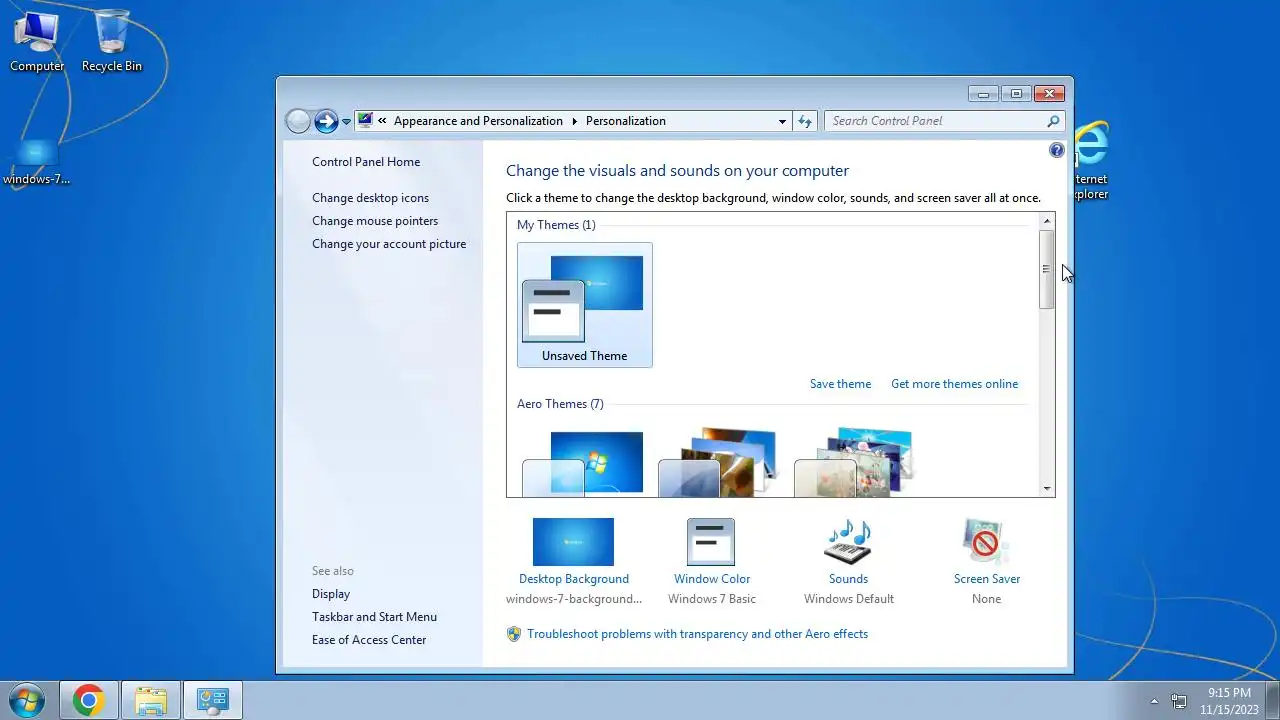
Task: Click the Forward navigation arrow
Action: (x=326, y=121)
